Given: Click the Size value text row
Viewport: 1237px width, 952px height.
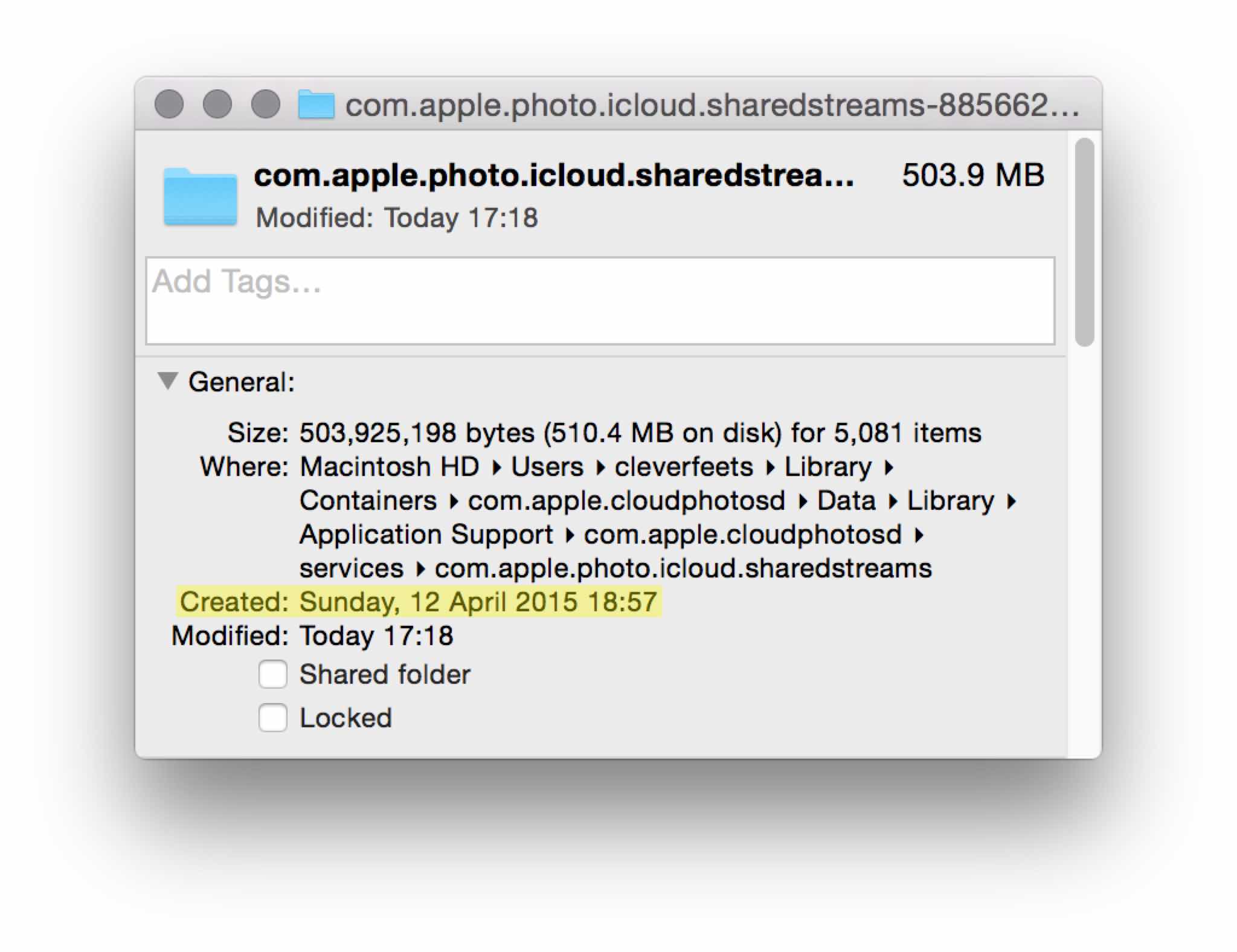Looking at the screenshot, I should tap(640, 433).
